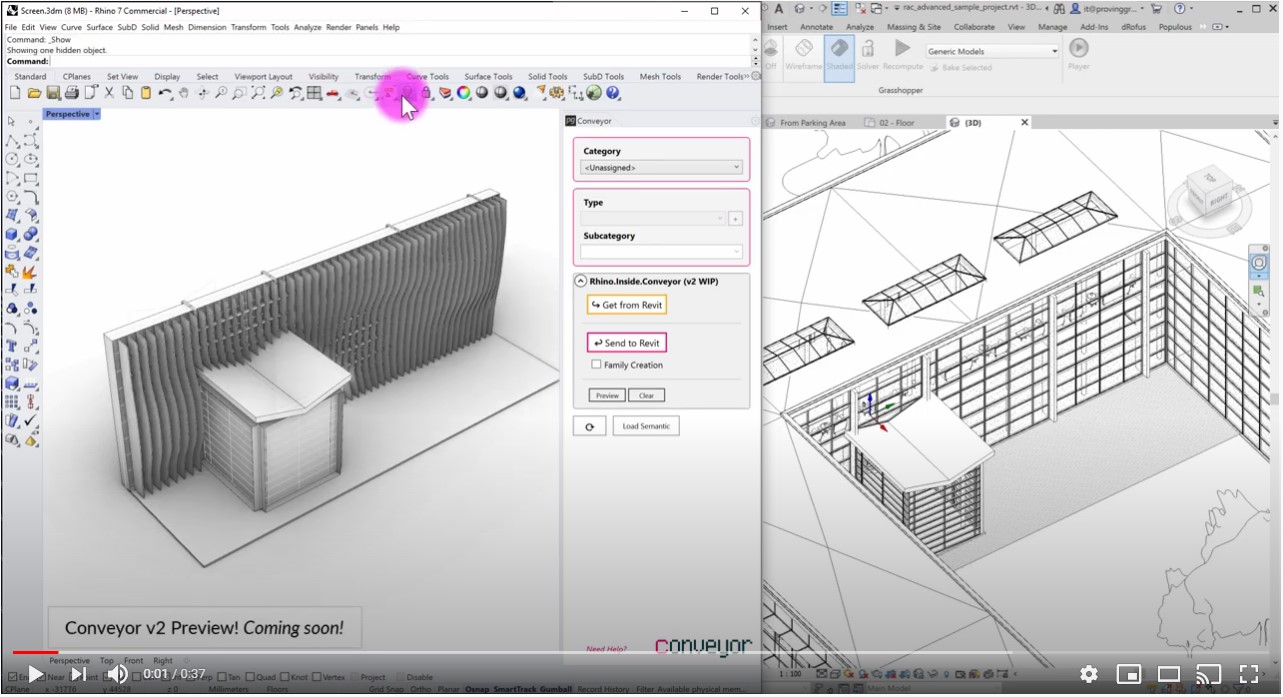Open the Subcategory dropdown in Conveyor
The image size is (1283, 697).
click(x=661, y=252)
